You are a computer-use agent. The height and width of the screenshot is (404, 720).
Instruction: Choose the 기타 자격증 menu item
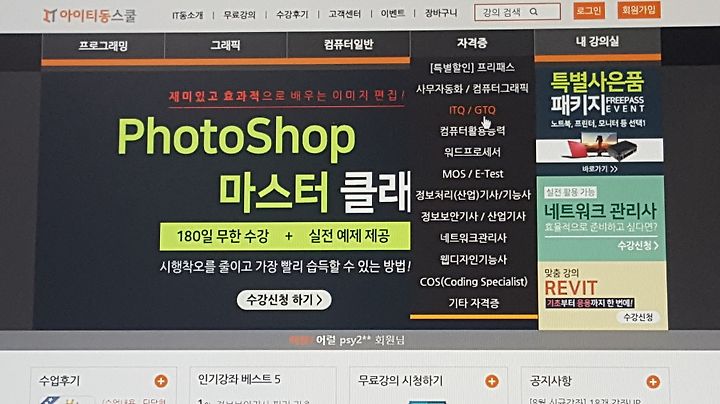click(x=473, y=303)
